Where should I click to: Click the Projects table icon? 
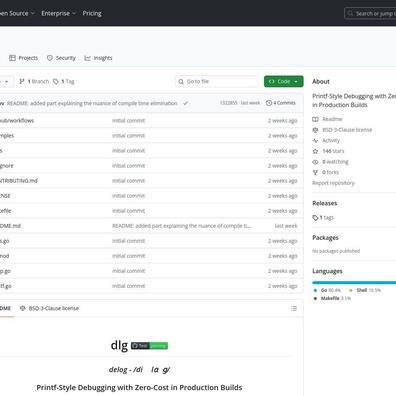click(x=12, y=58)
